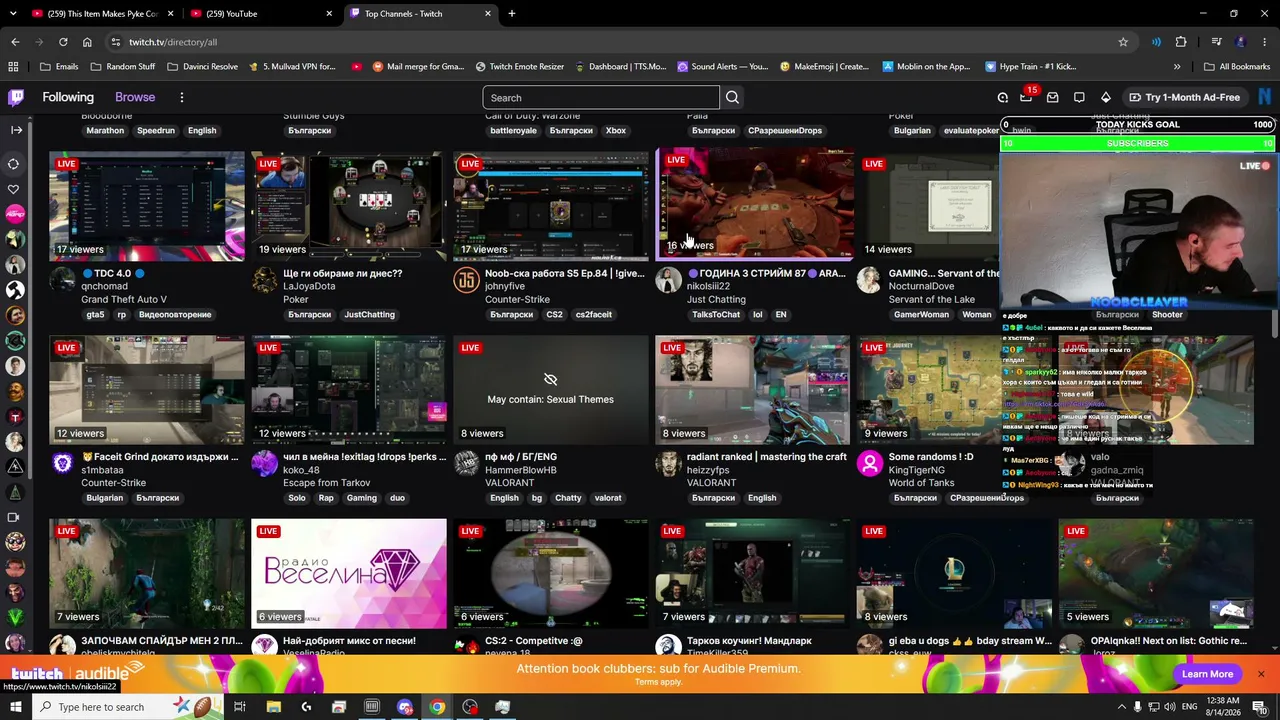Open the Windows Start menu
1280x720 pixels.
[x=15, y=707]
